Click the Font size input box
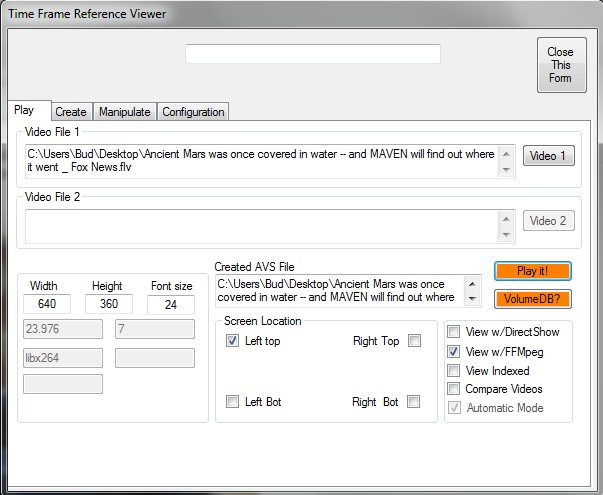The image size is (603, 495). pyautogui.click(x=170, y=304)
